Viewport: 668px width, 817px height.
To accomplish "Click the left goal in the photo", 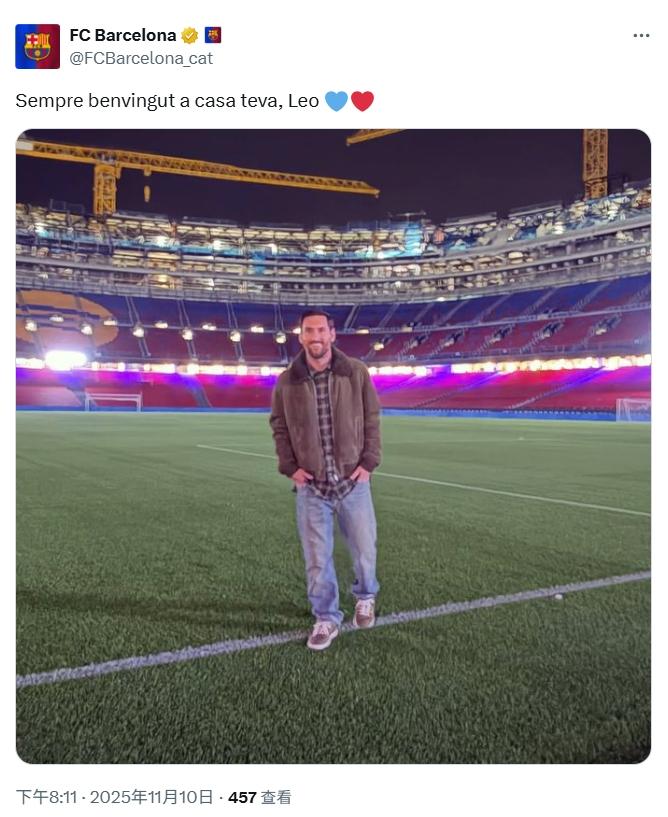I will (x=112, y=401).
